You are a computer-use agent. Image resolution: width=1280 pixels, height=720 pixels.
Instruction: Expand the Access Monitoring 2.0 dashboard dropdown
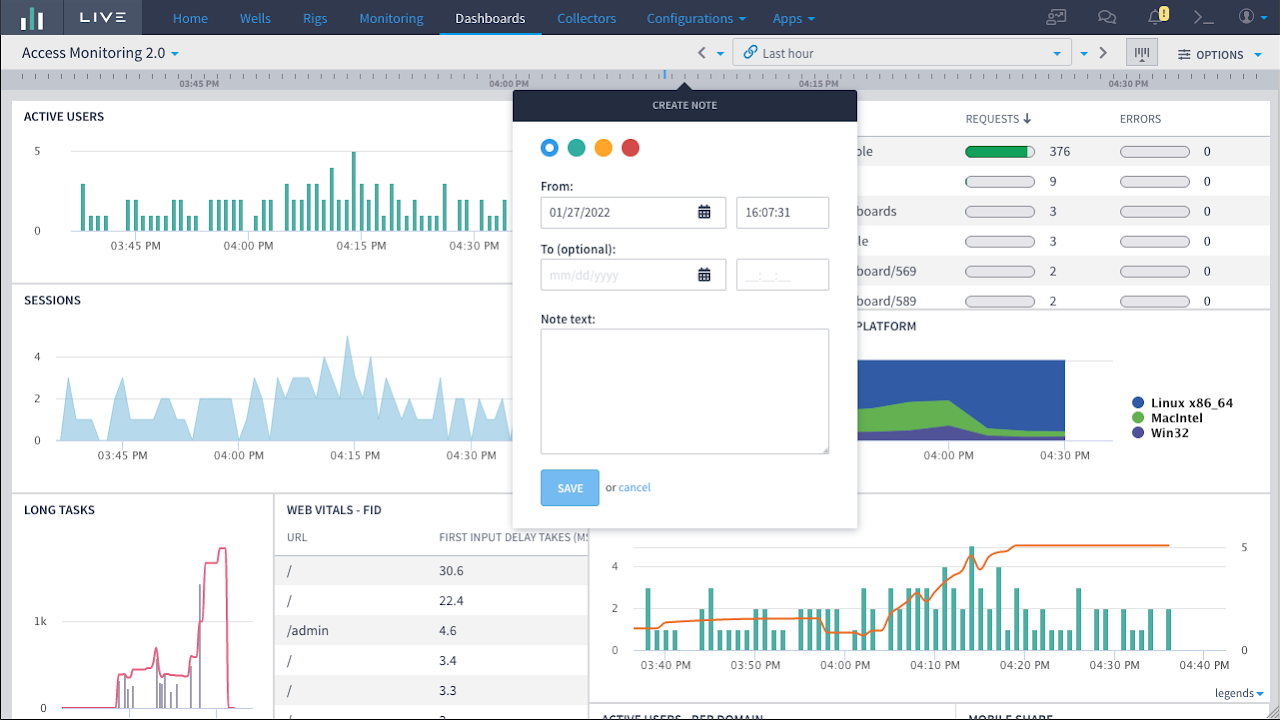click(x=100, y=53)
